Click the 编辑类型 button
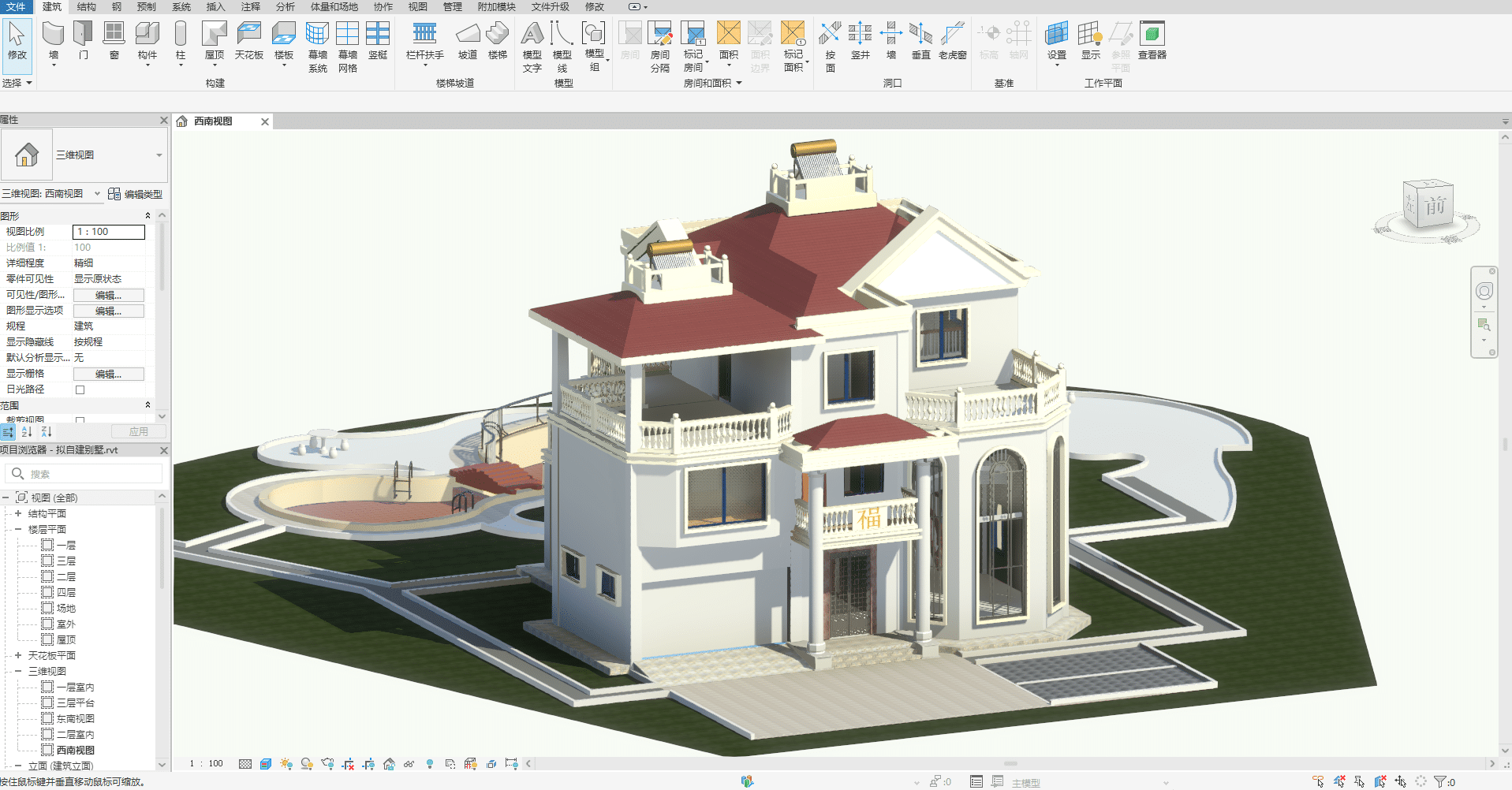 [x=136, y=194]
